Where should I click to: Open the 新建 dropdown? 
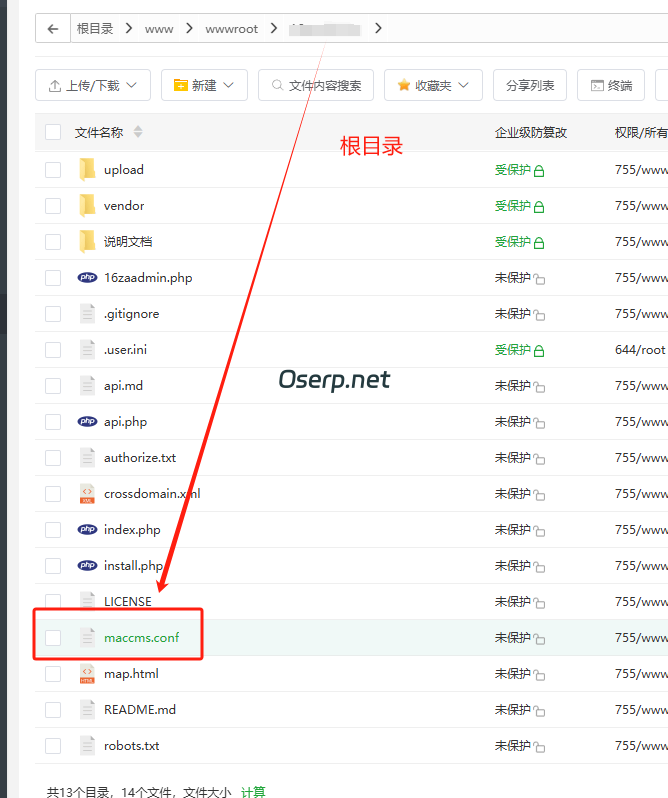205,85
